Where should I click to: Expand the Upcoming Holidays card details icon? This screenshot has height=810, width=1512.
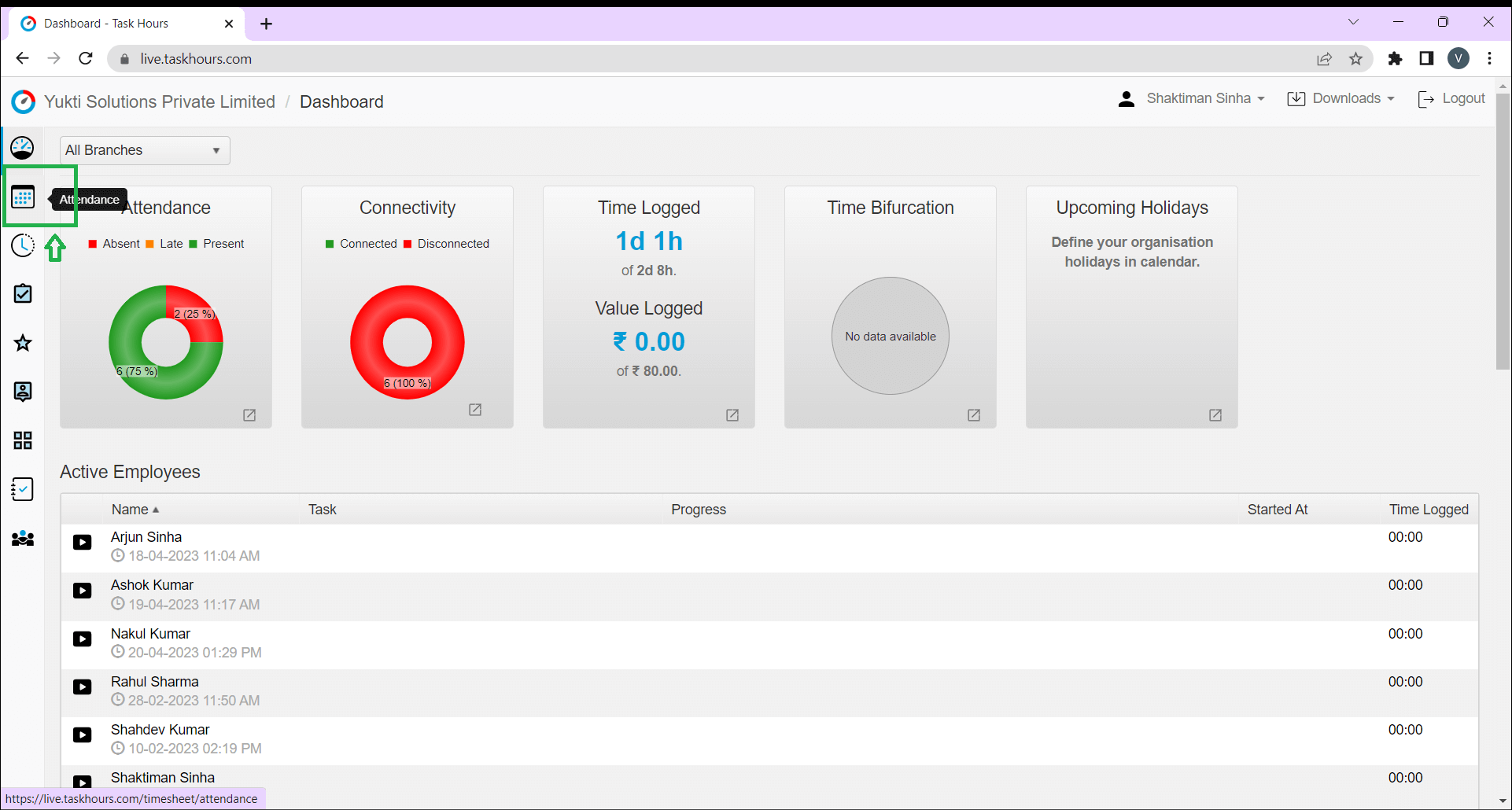point(1215,415)
